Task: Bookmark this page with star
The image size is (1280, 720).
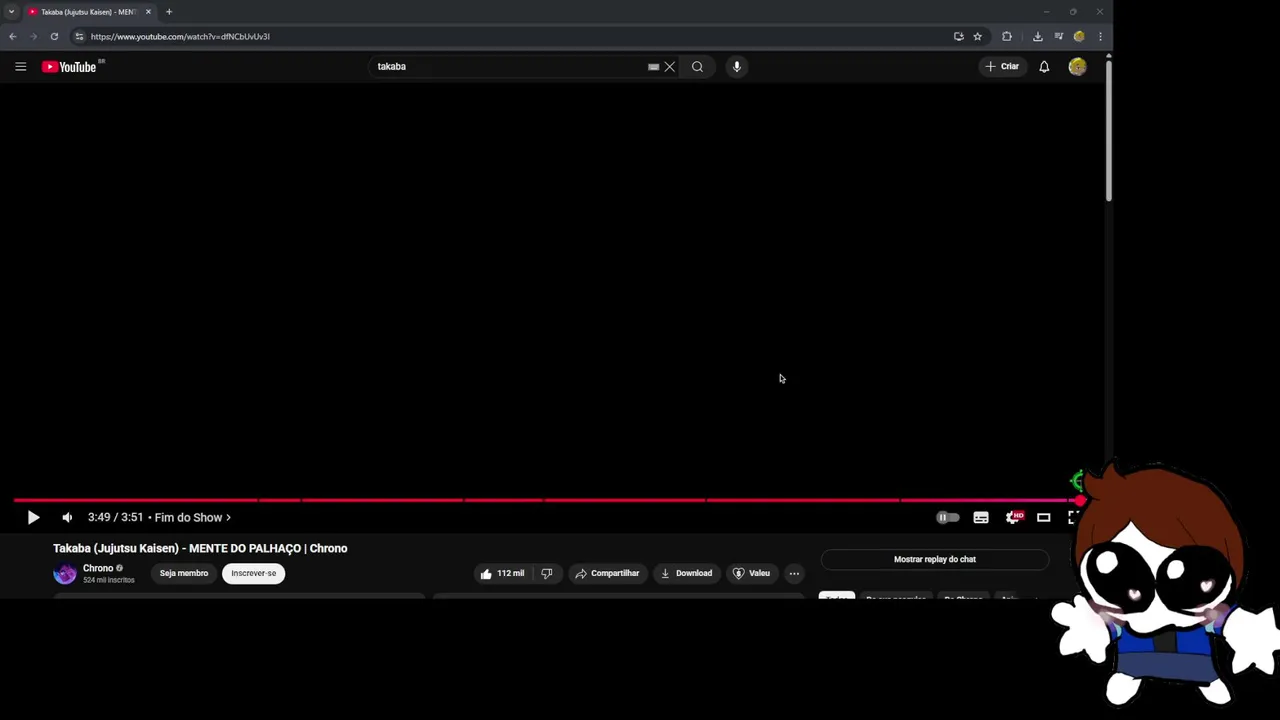Action: click(977, 37)
